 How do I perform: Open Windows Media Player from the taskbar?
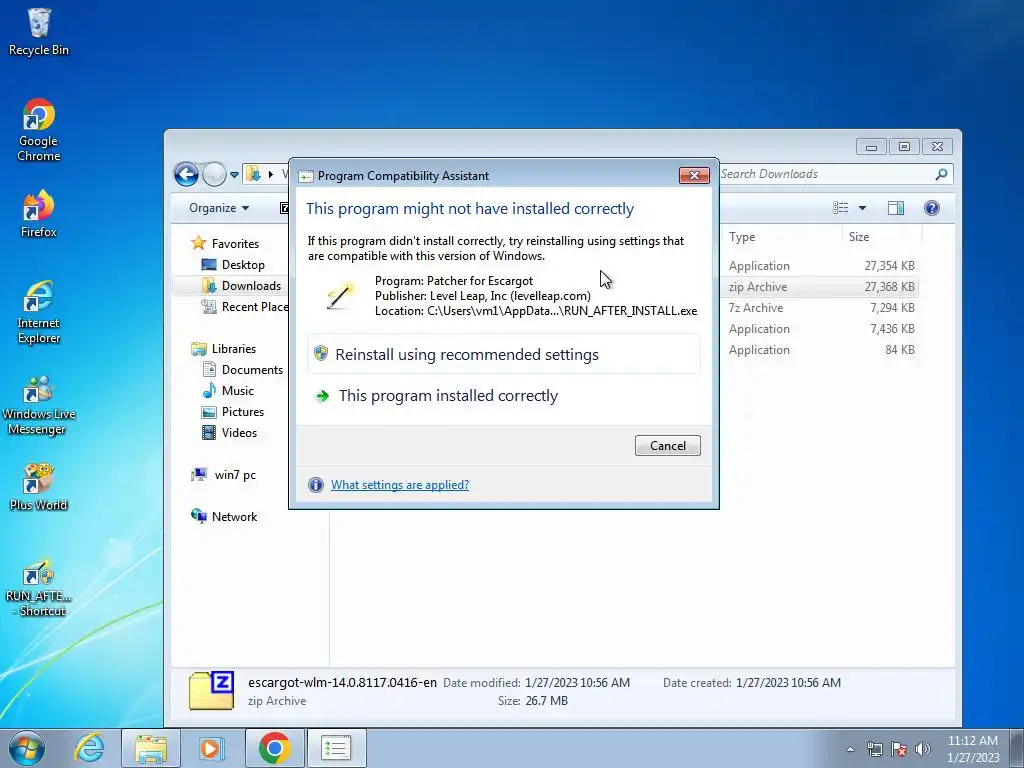tap(210, 748)
